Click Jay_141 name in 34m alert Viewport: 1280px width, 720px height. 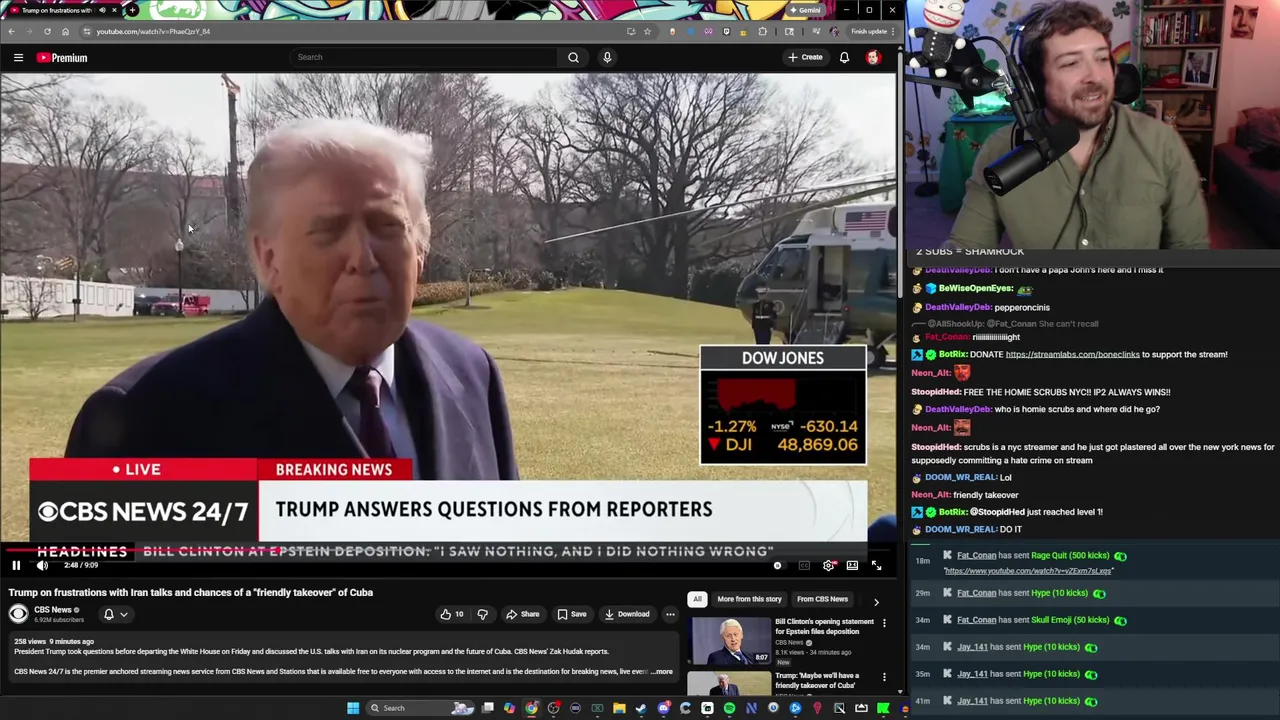click(972, 647)
